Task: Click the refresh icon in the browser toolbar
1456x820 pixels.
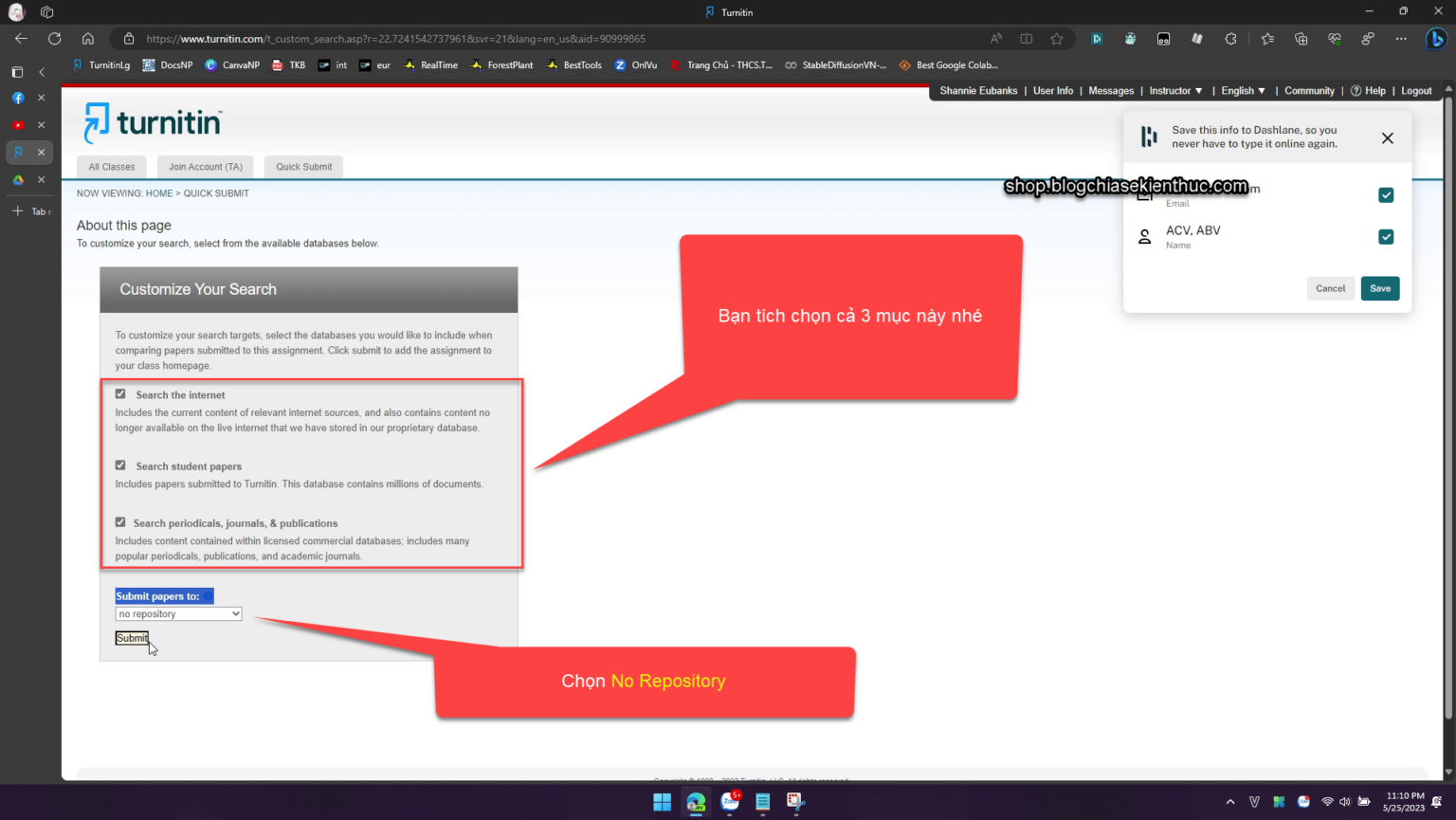Action: tap(54, 39)
